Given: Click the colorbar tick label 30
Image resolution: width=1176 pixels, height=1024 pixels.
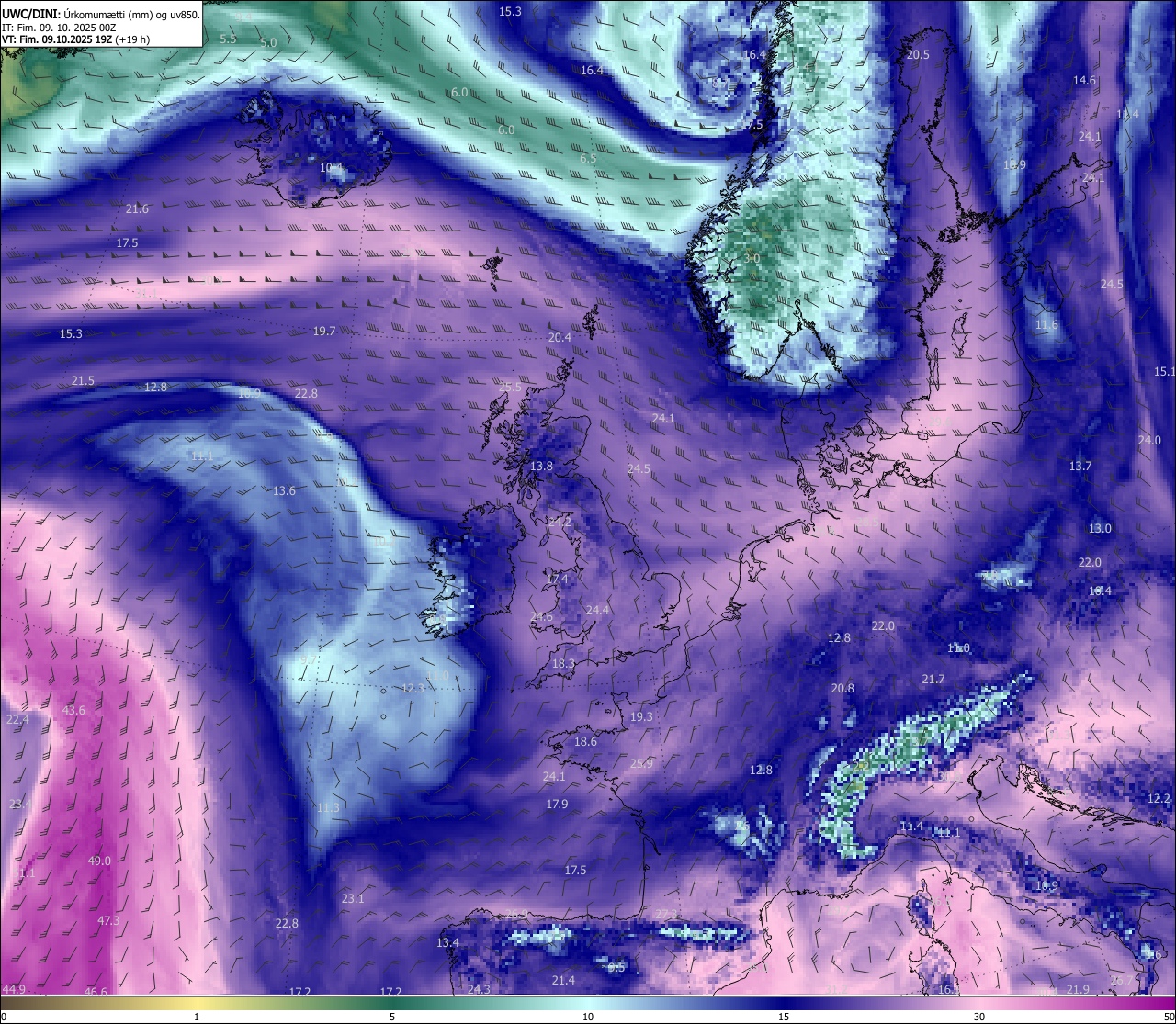Looking at the screenshot, I should point(979,1017).
